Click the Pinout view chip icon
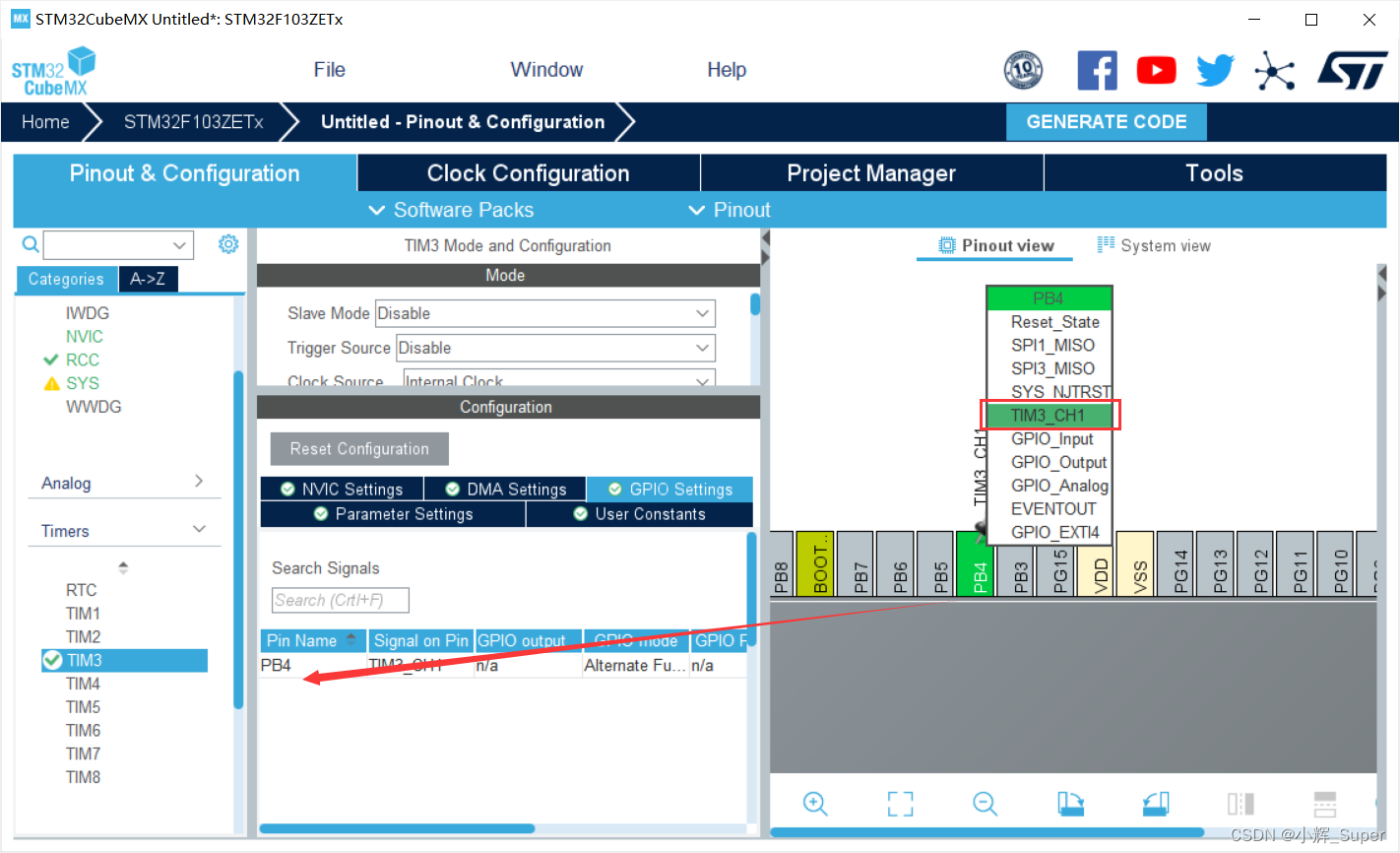1400x853 pixels. (x=947, y=245)
